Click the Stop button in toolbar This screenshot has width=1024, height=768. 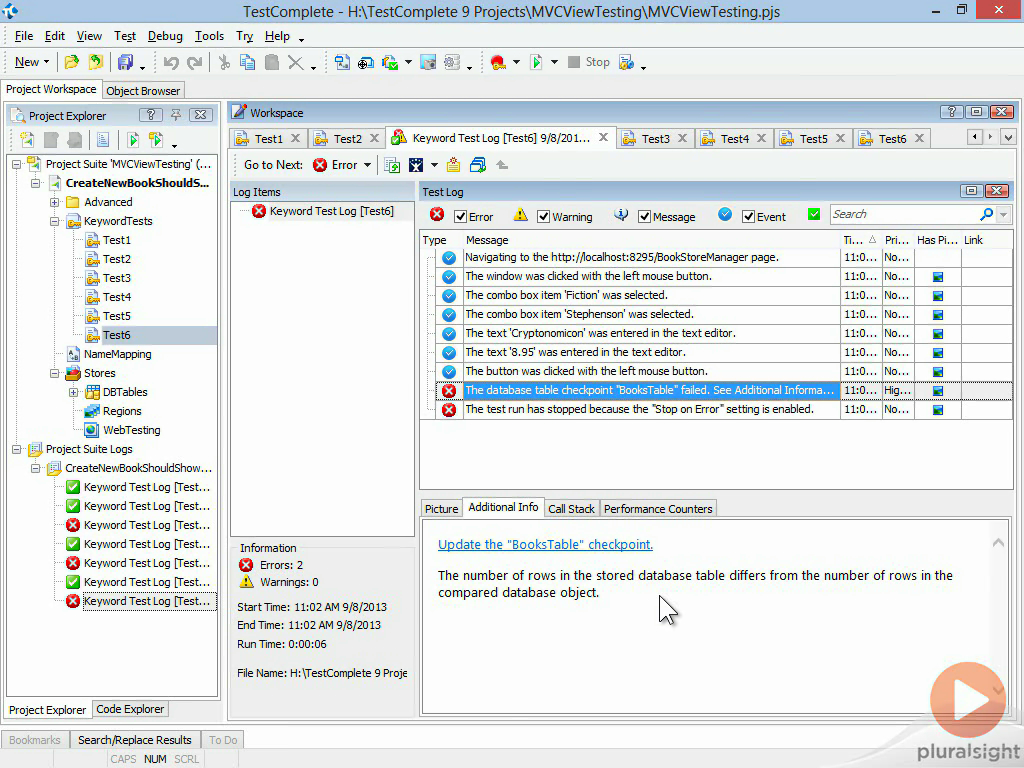(x=589, y=62)
